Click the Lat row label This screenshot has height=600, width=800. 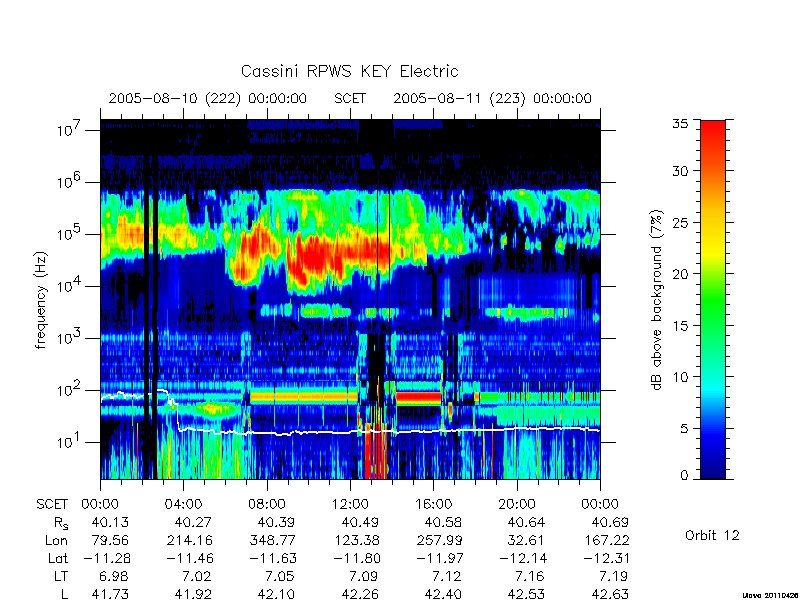coord(58,558)
